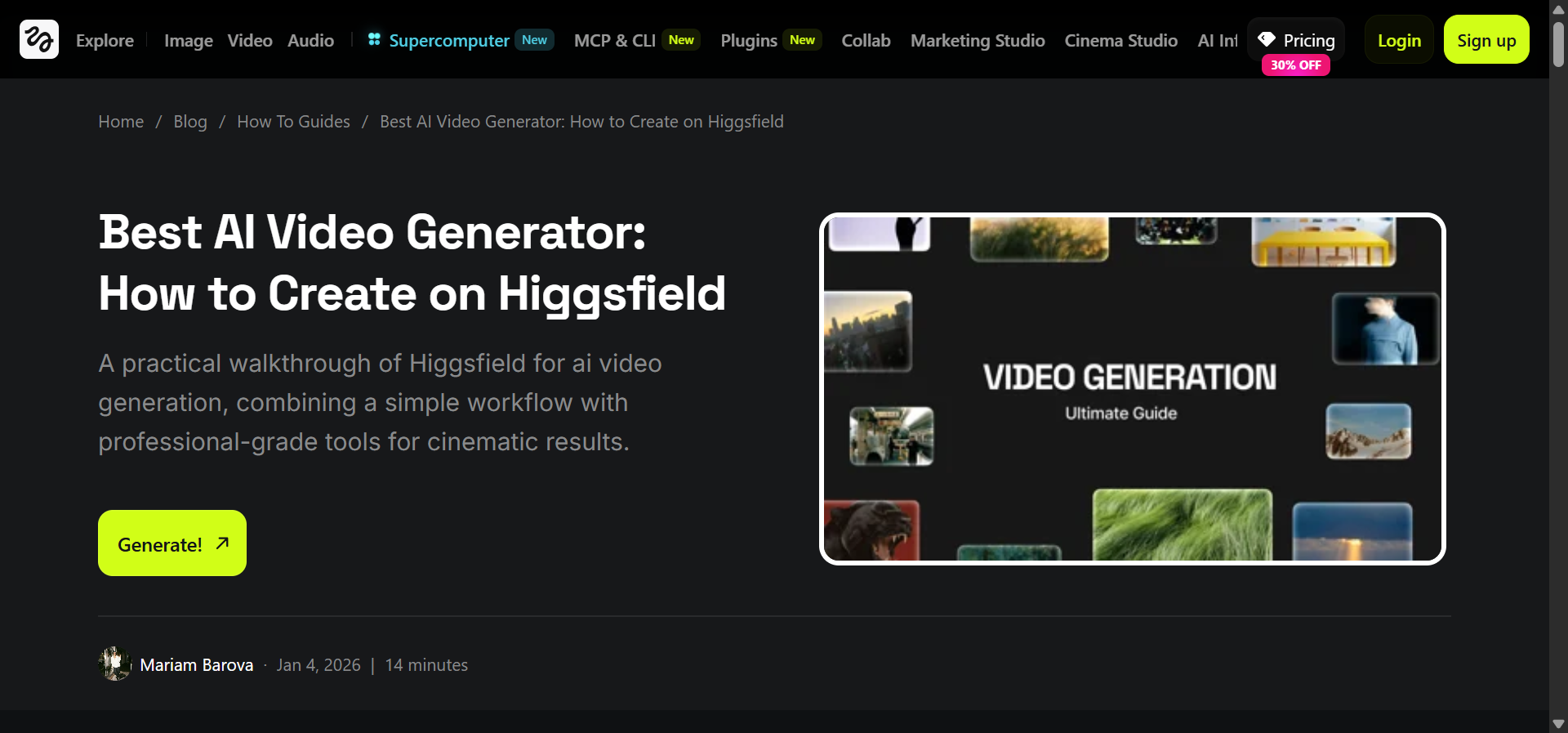
Task: Click the "14 minutes" read time text
Action: (x=426, y=665)
